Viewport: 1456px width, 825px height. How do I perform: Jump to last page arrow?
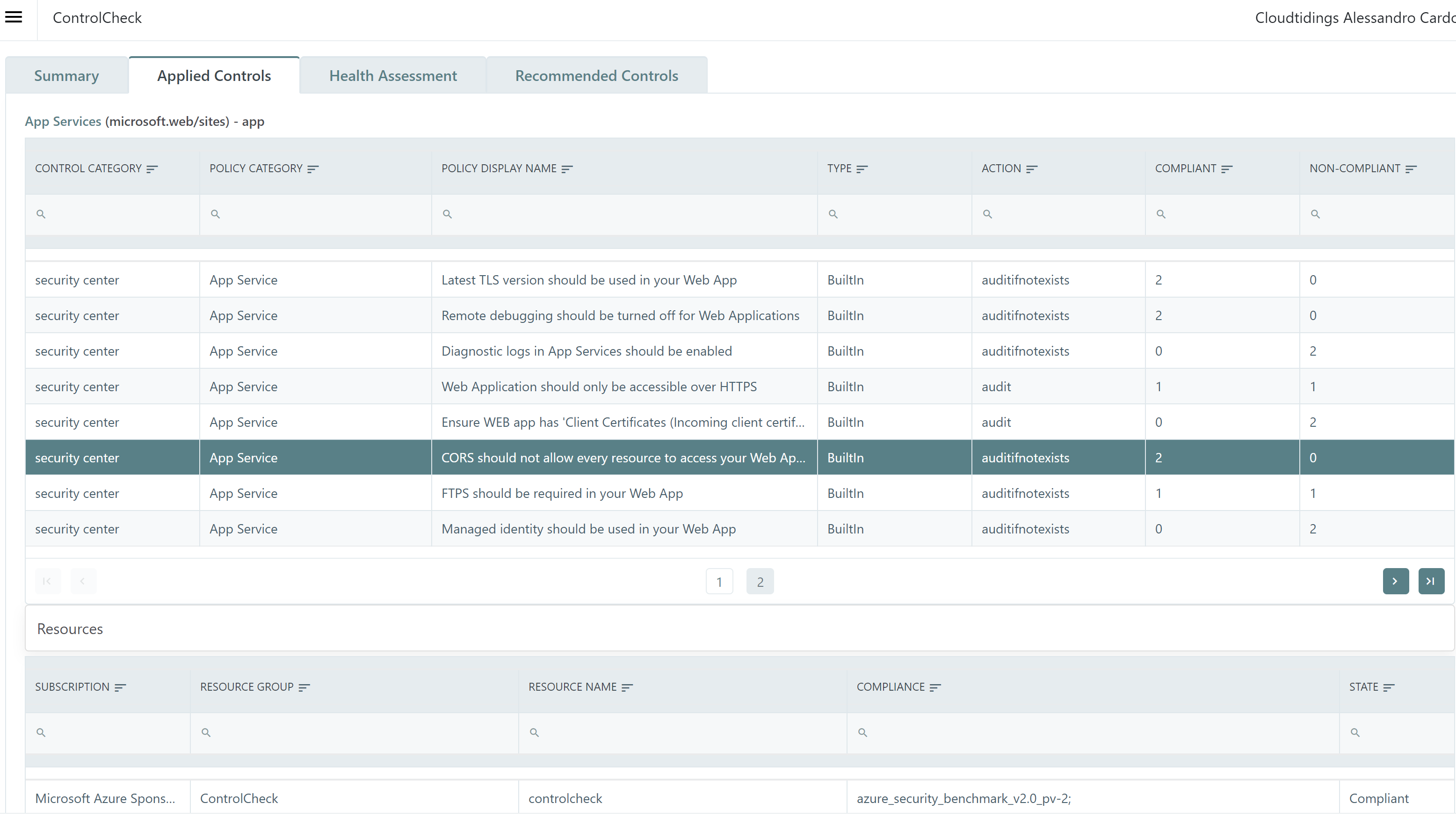click(1431, 581)
